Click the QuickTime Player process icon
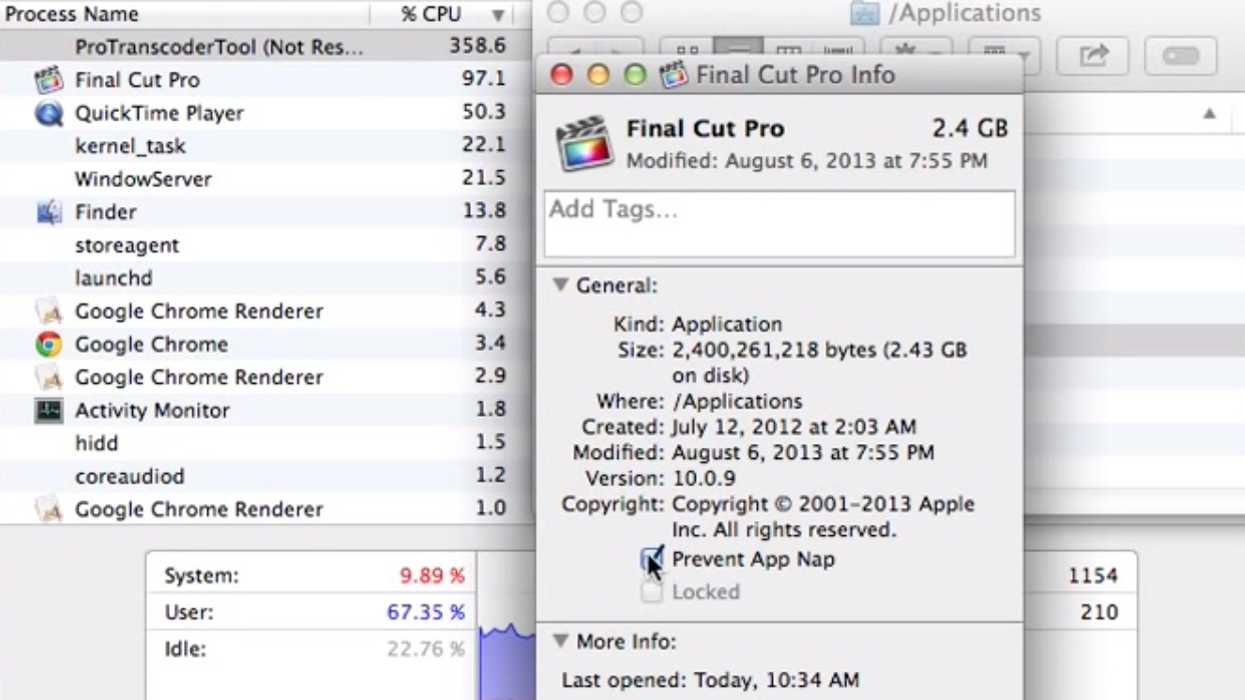This screenshot has width=1245, height=700. point(48,113)
